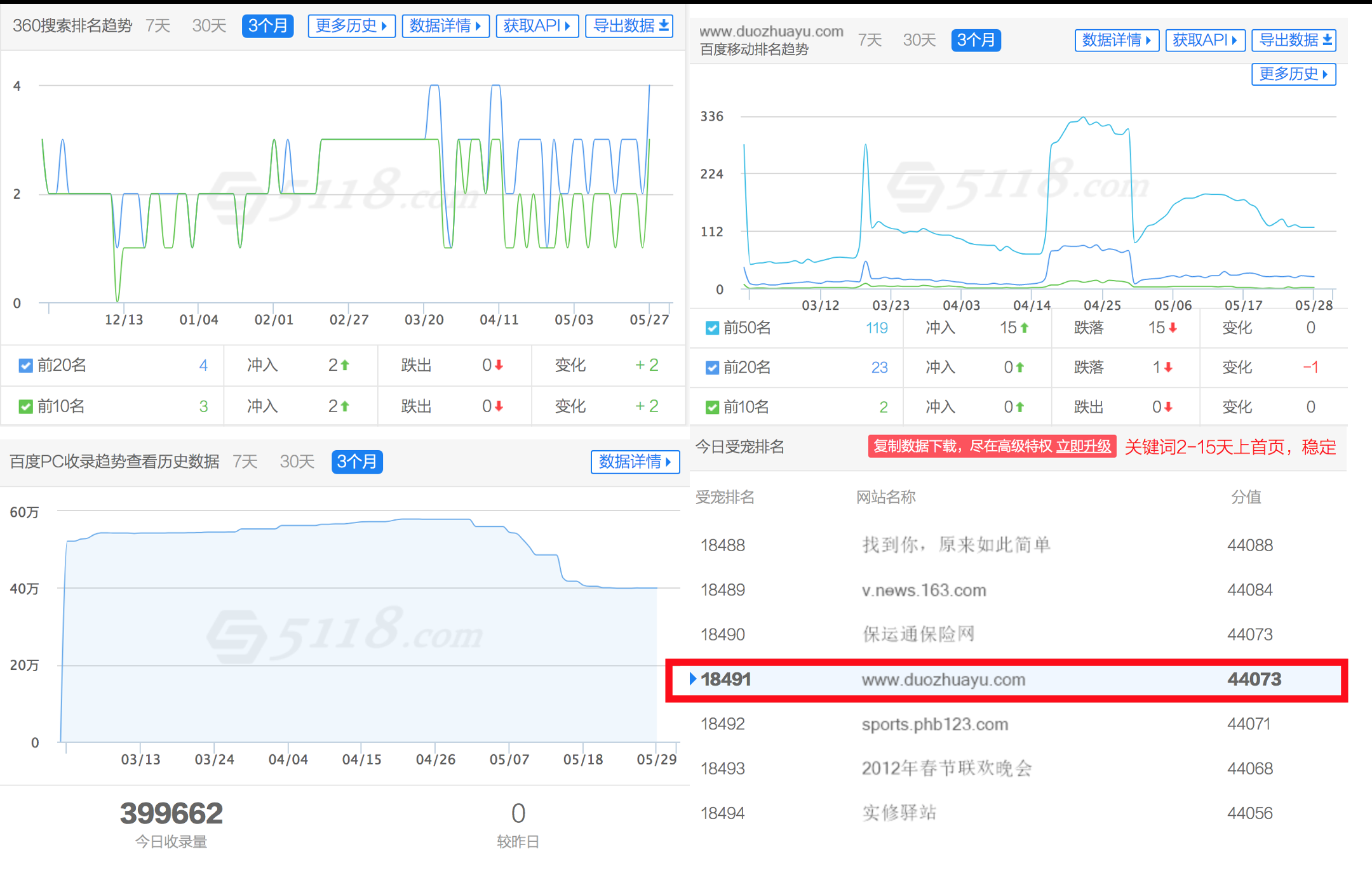The height and width of the screenshot is (880, 1372).
Task: Toggle 前10名 checkbox in Baidu mobile panel
Action: [712, 407]
